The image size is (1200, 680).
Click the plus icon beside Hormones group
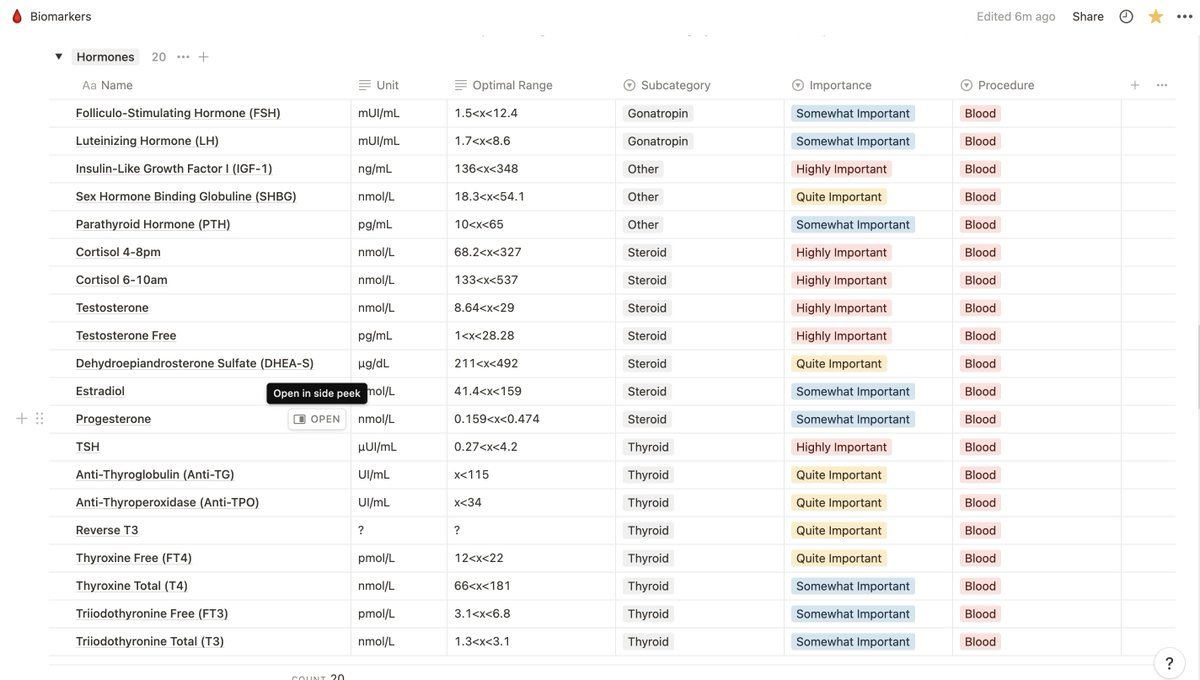tap(204, 57)
